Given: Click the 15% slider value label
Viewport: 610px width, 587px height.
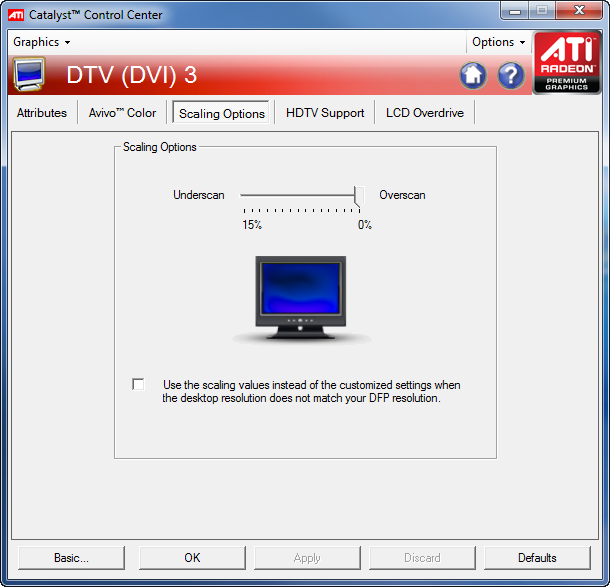Looking at the screenshot, I should click(x=252, y=224).
